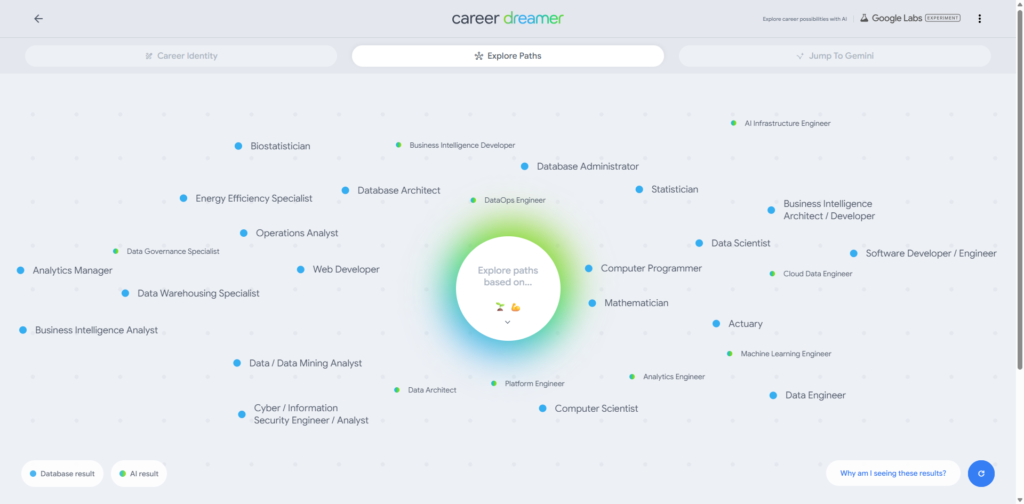
Task: Click the Explore paths based on circle
Action: 508,289
